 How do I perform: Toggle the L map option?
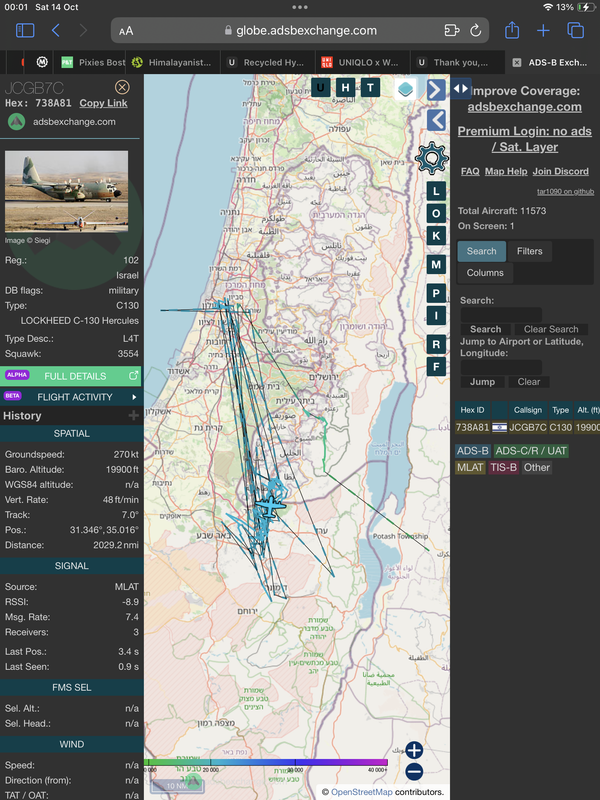coord(436,192)
